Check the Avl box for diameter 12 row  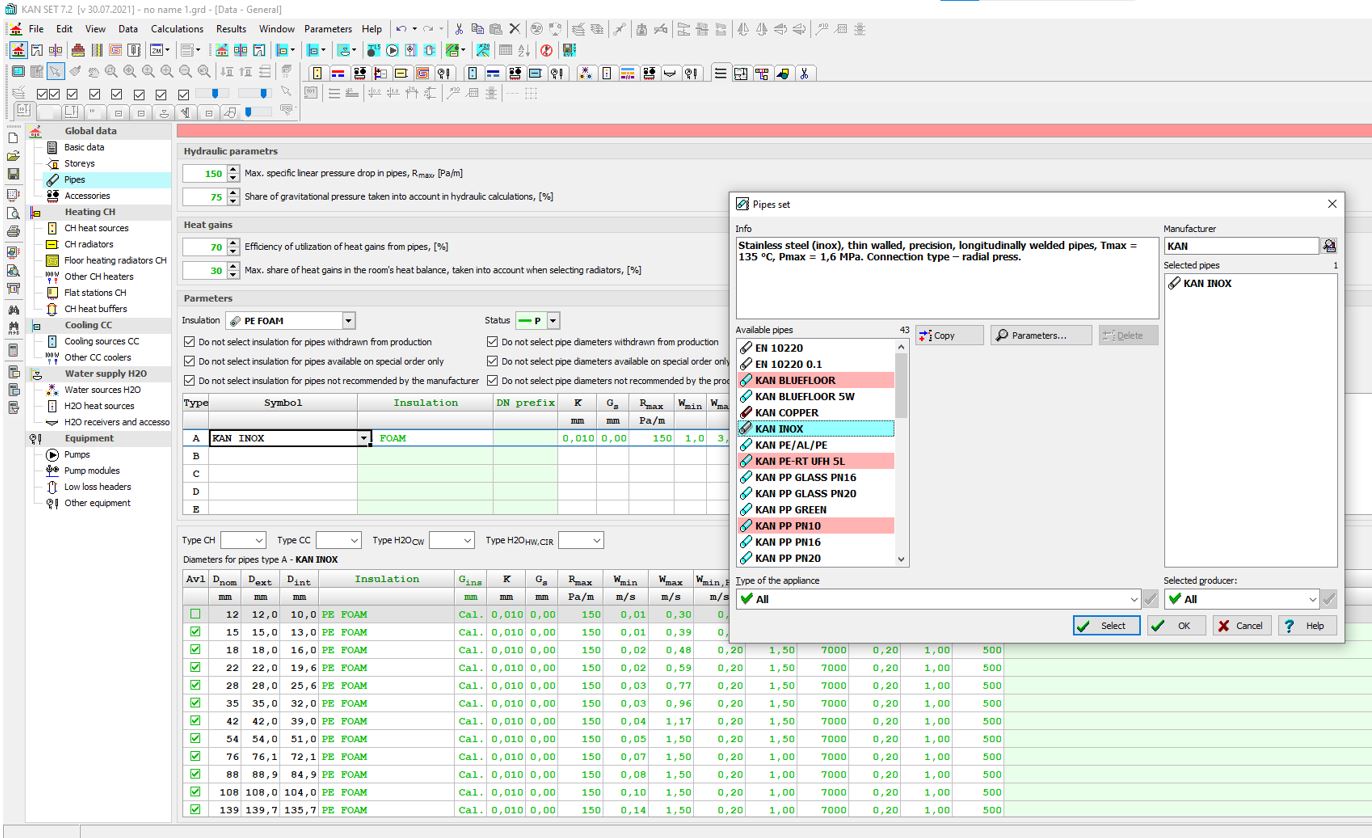[x=195, y=614]
